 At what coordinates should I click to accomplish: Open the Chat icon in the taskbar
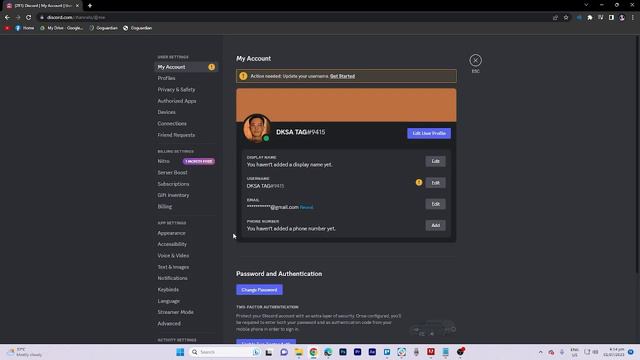tap(284, 352)
